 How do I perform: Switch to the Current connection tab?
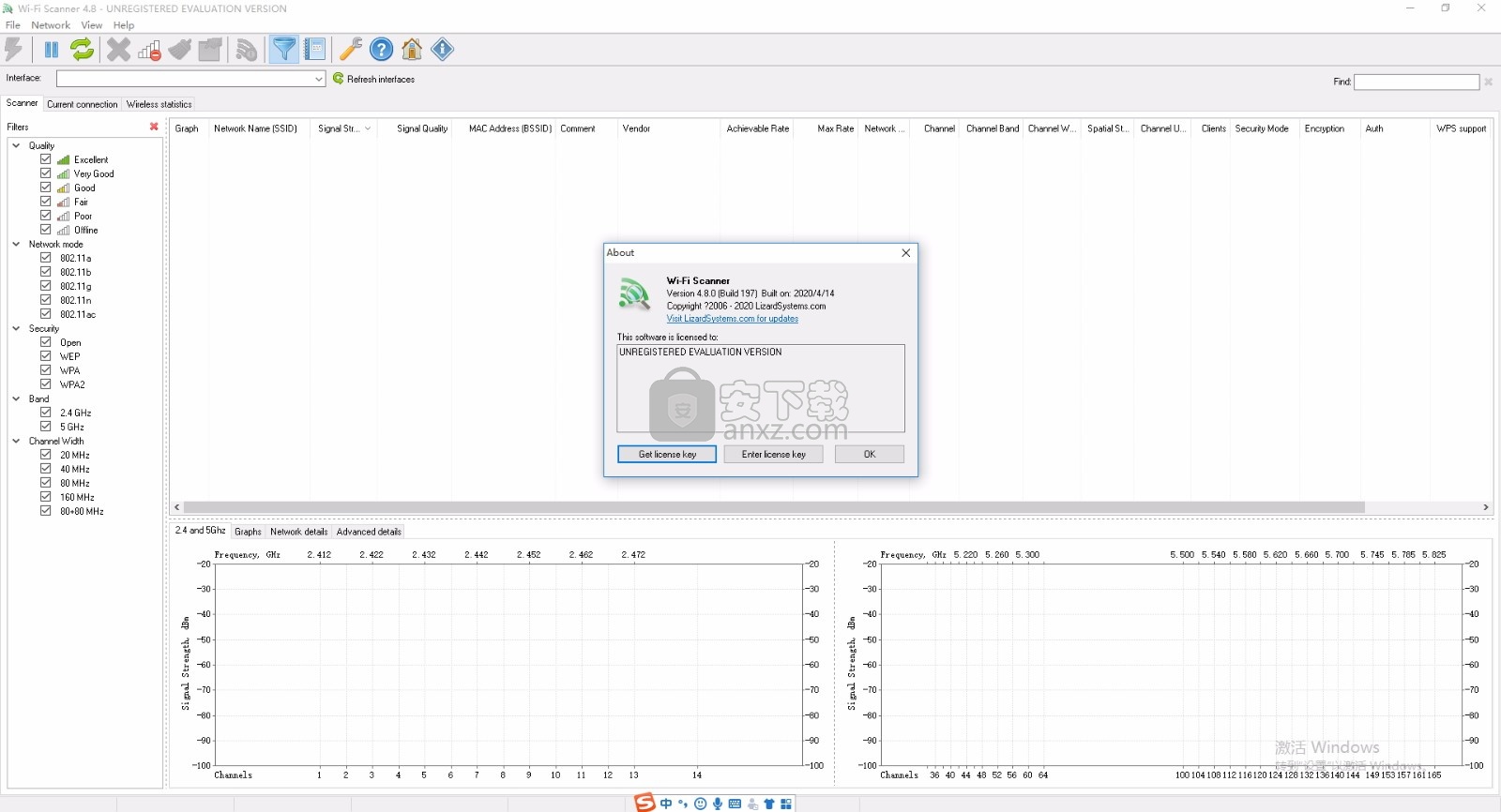click(x=83, y=104)
